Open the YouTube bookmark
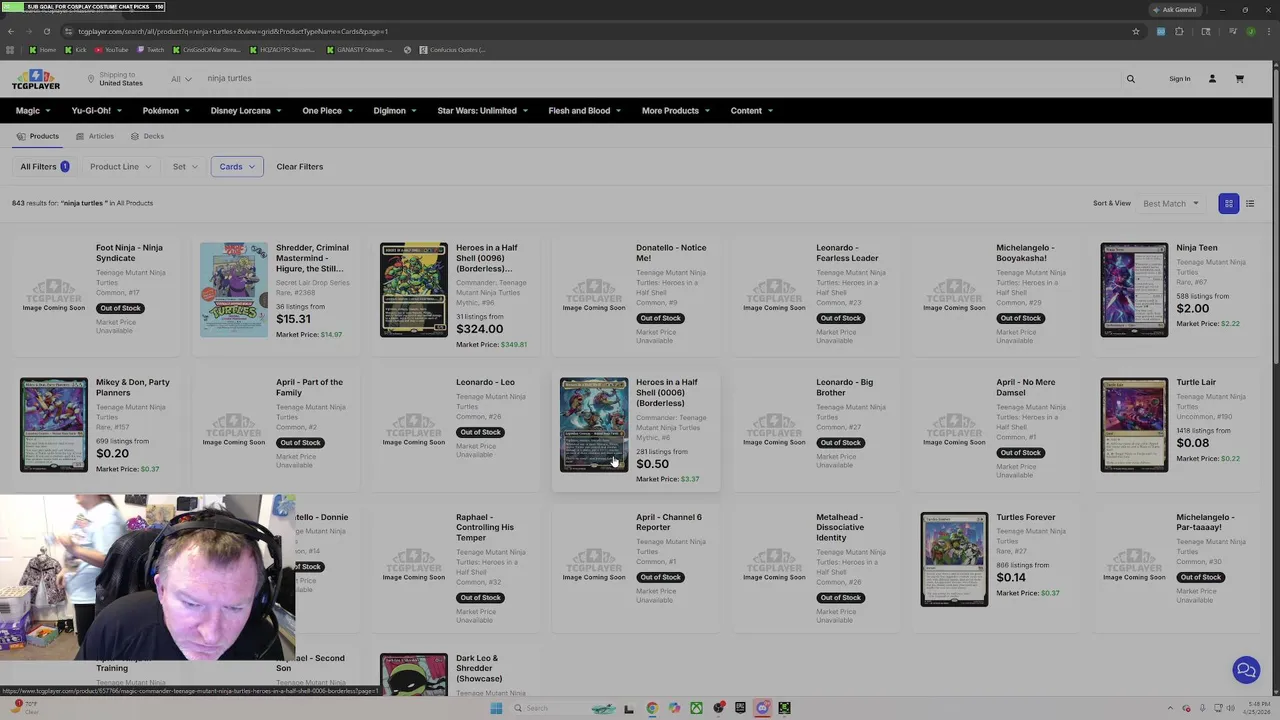The width and height of the screenshot is (1280, 720). pyautogui.click(x=112, y=50)
